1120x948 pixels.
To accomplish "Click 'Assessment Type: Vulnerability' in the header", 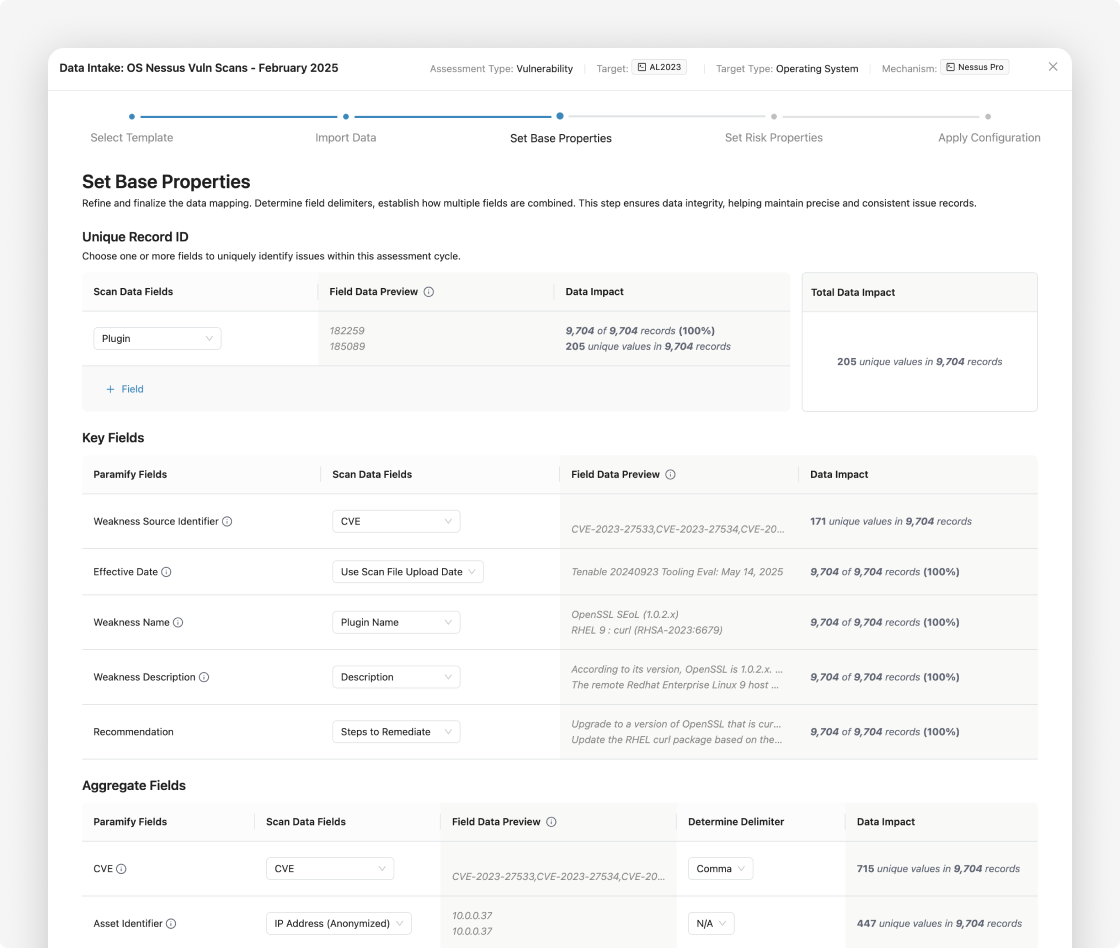I will point(501,69).
